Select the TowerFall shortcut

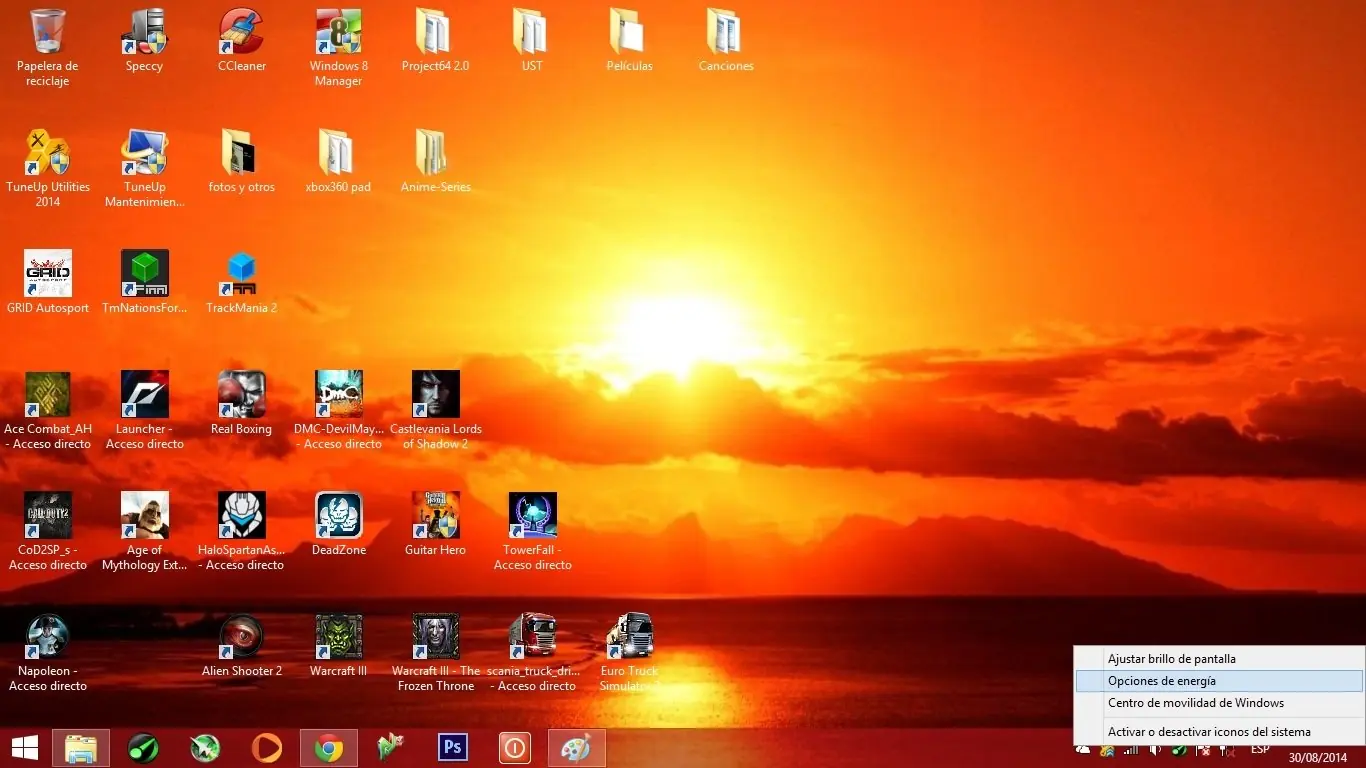click(532, 531)
